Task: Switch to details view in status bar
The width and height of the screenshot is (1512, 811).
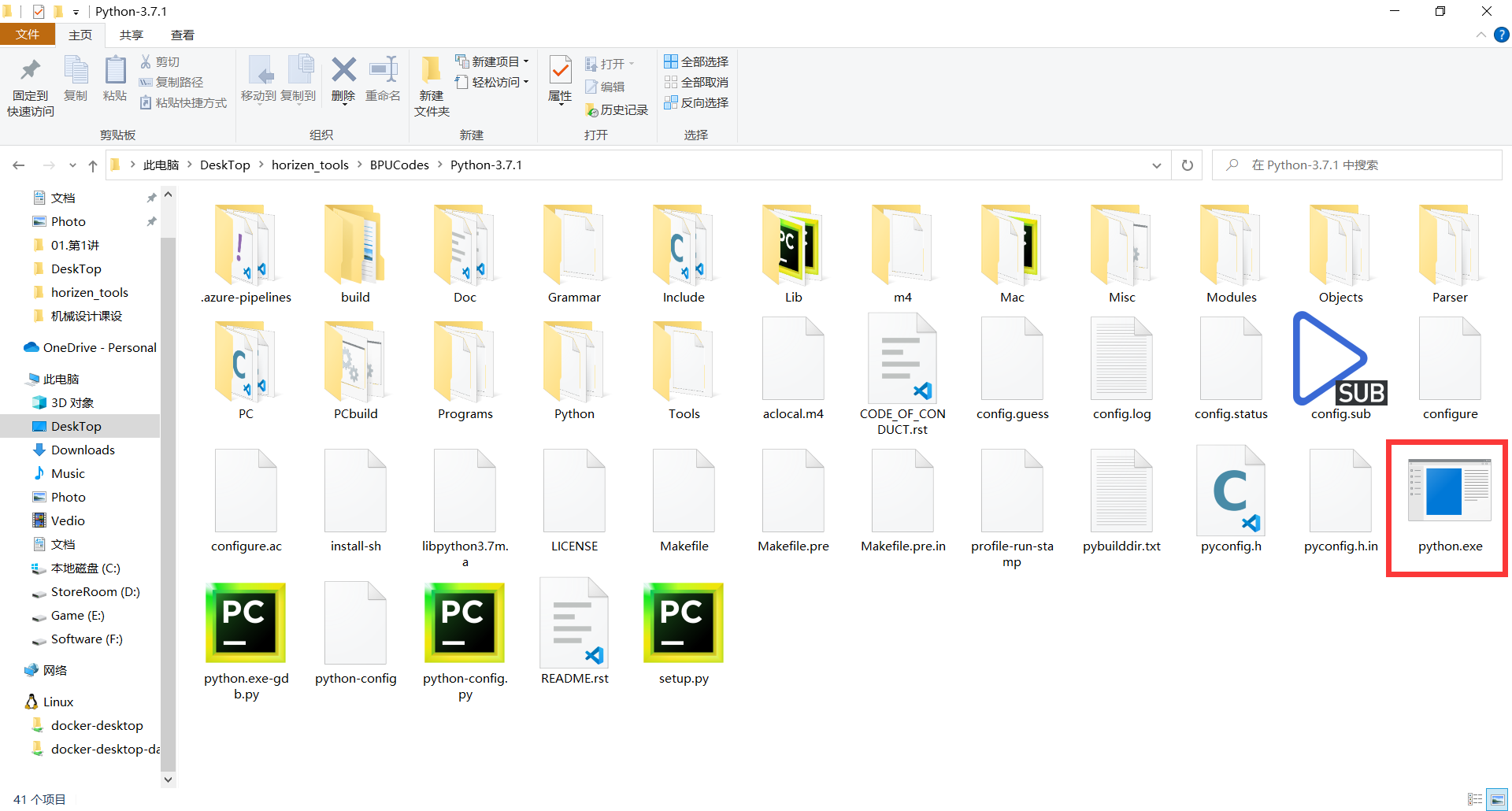Action: click(x=1475, y=799)
